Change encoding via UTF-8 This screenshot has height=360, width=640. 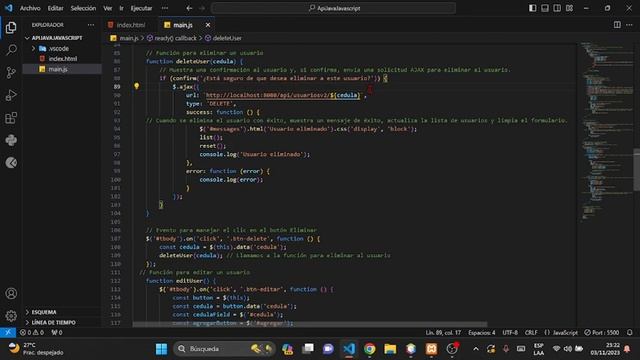(x=510, y=333)
